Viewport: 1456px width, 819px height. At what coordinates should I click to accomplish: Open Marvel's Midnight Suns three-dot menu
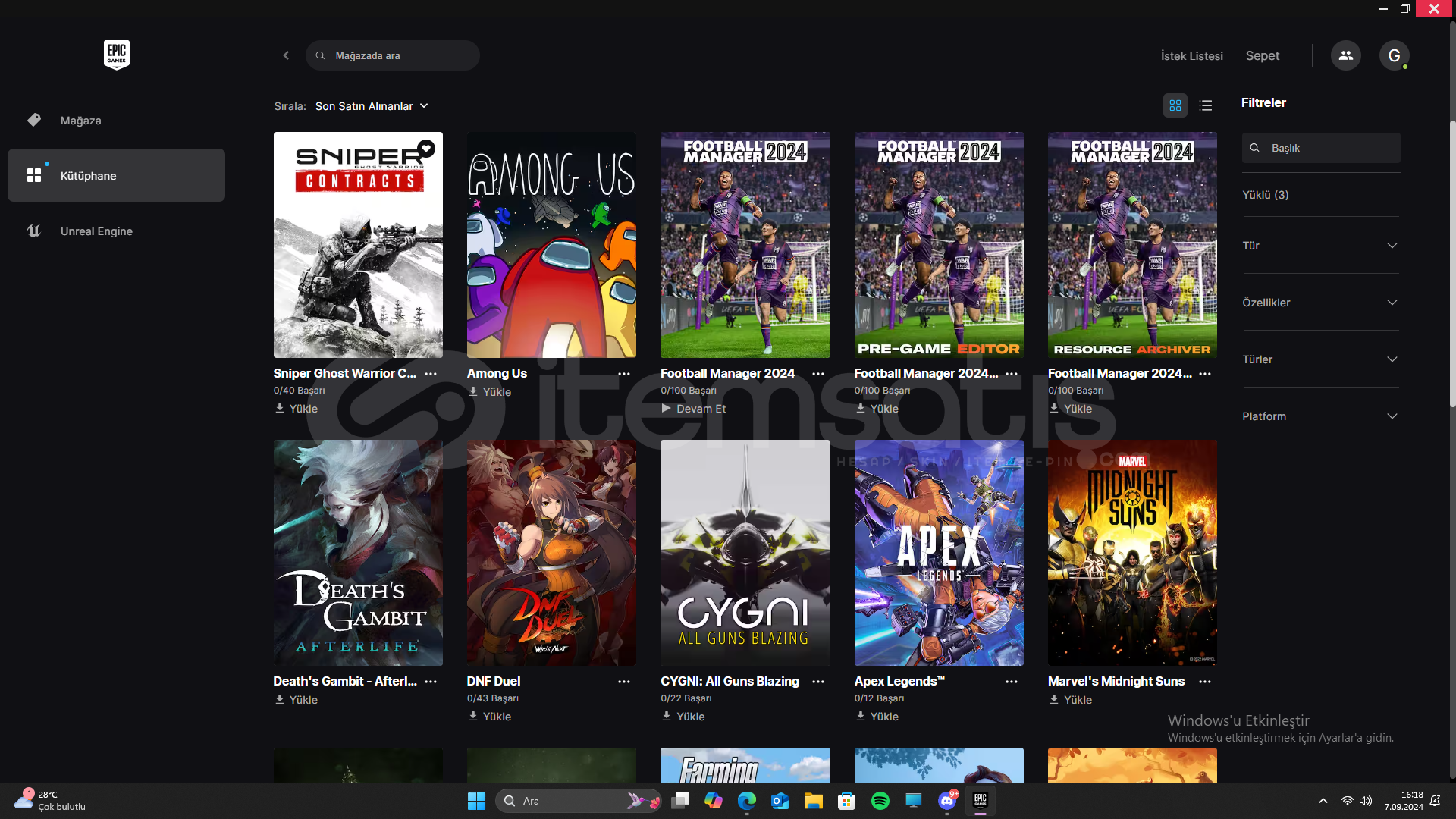point(1205,682)
